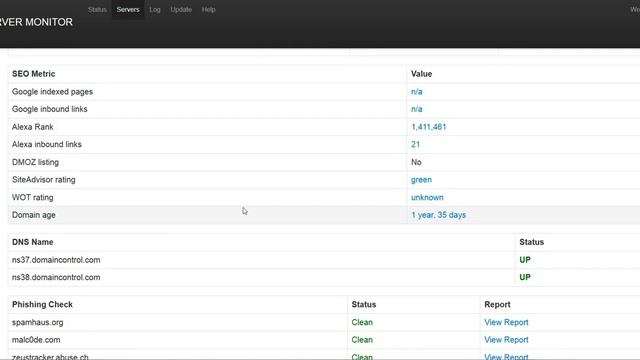Click UP status for ns37.domaincontrol.com

click(525, 260)
